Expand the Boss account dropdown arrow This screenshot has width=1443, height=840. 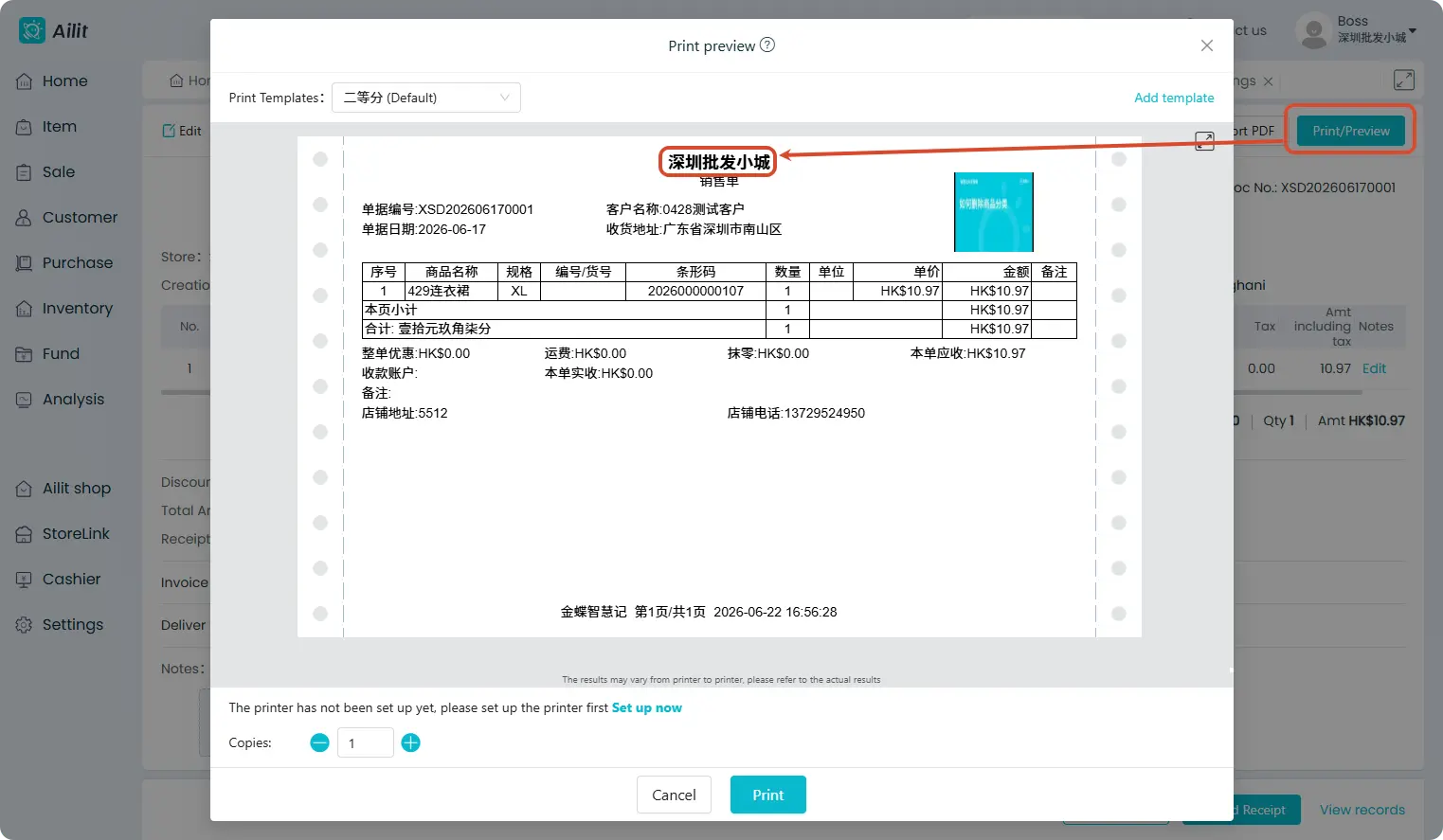[x=1413, y=31]
